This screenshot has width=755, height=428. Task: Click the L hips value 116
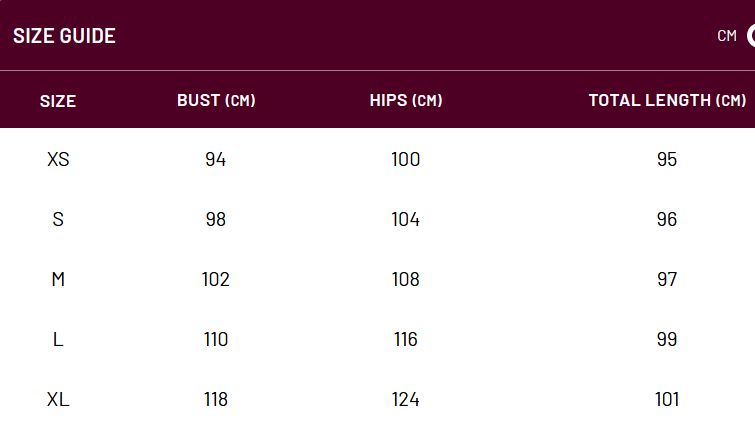point(405,339)
